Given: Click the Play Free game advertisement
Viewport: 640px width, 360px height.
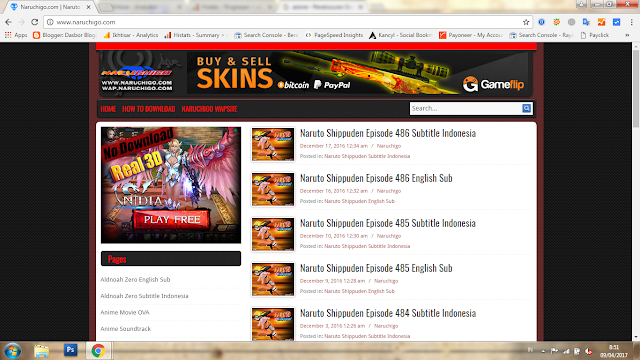Looking at the screenshot, I should click(x=171, y=185).
